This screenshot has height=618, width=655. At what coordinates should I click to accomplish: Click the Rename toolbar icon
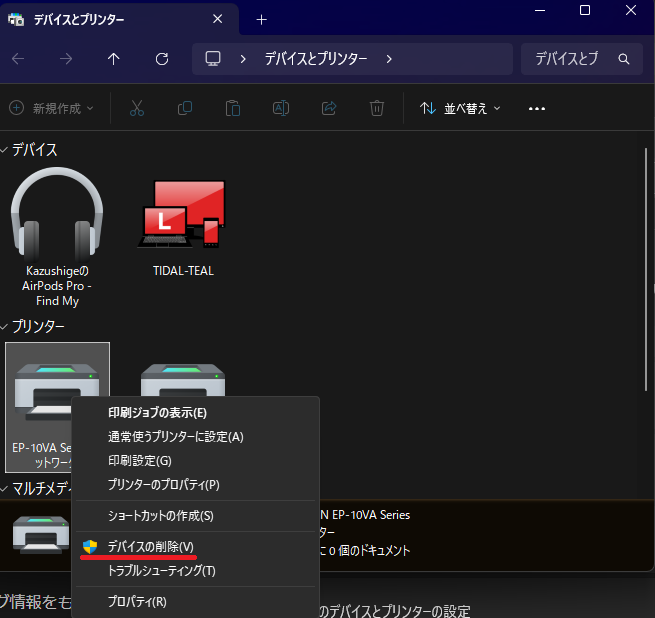(x=281, y=108)
